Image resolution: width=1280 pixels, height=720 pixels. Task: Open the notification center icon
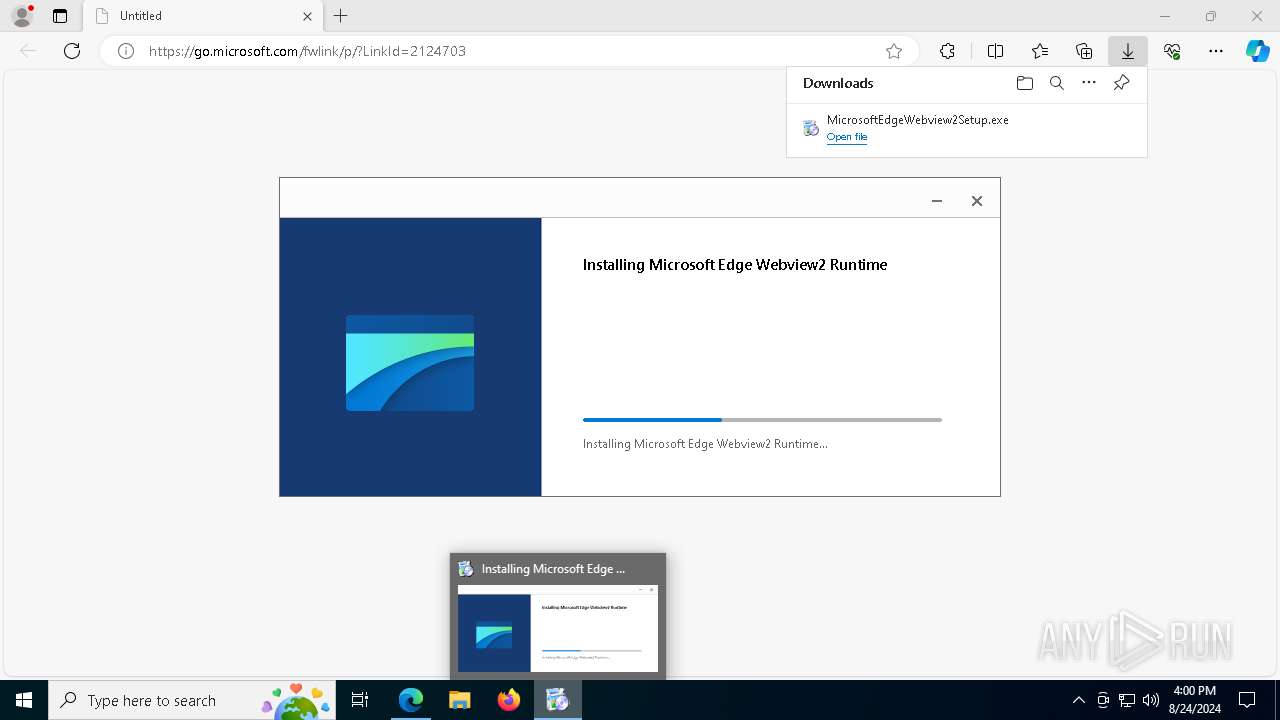1247,700
